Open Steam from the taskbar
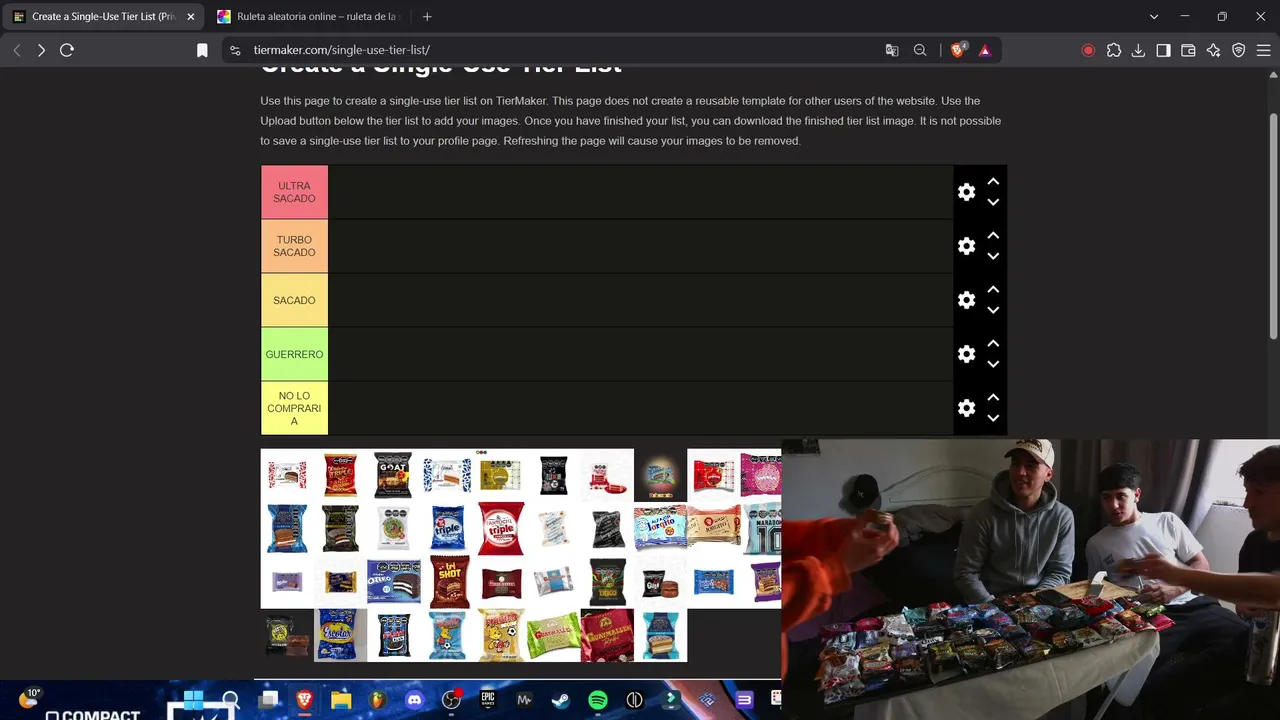 coord(561,700)
